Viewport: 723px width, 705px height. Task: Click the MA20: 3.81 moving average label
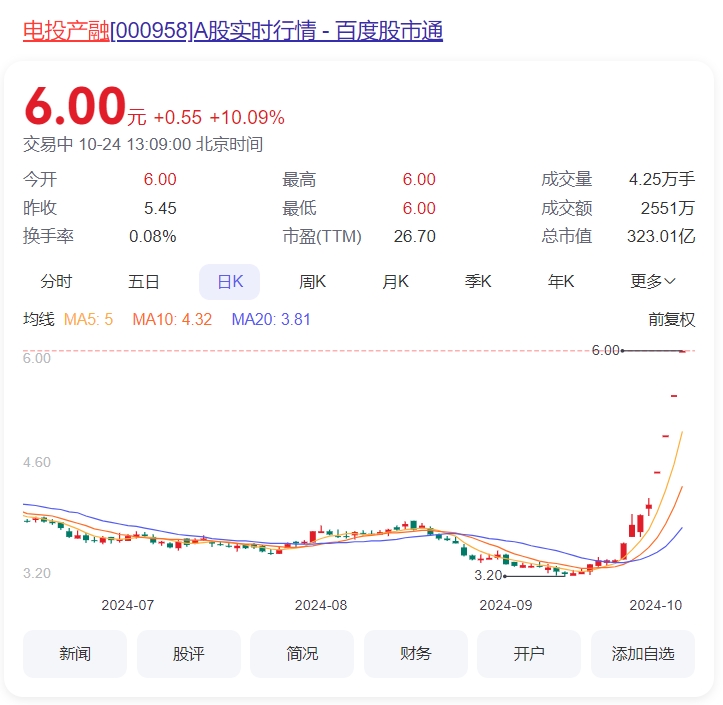271,320
